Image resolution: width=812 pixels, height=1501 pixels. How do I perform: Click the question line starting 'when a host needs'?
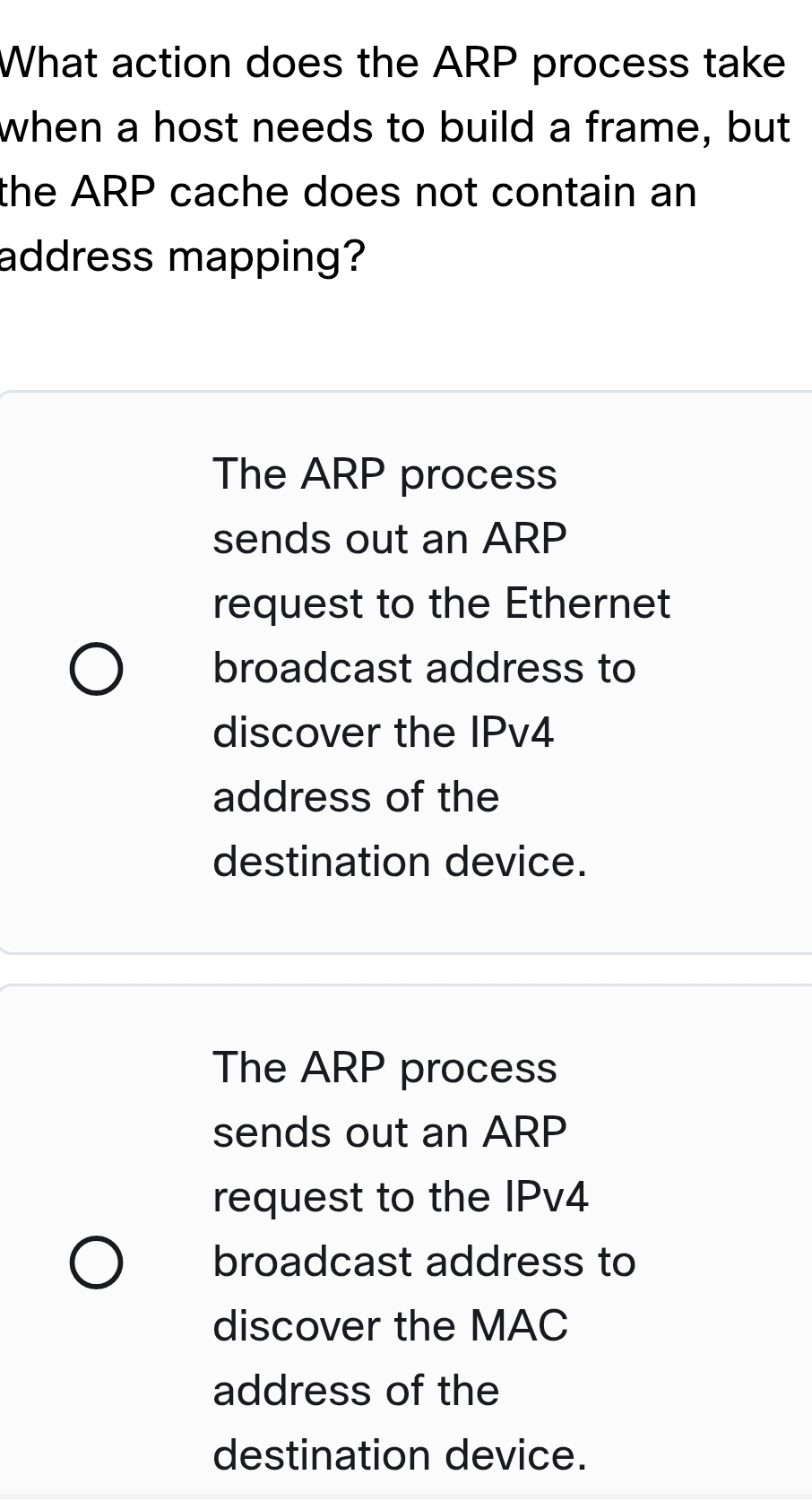(396, 128)
